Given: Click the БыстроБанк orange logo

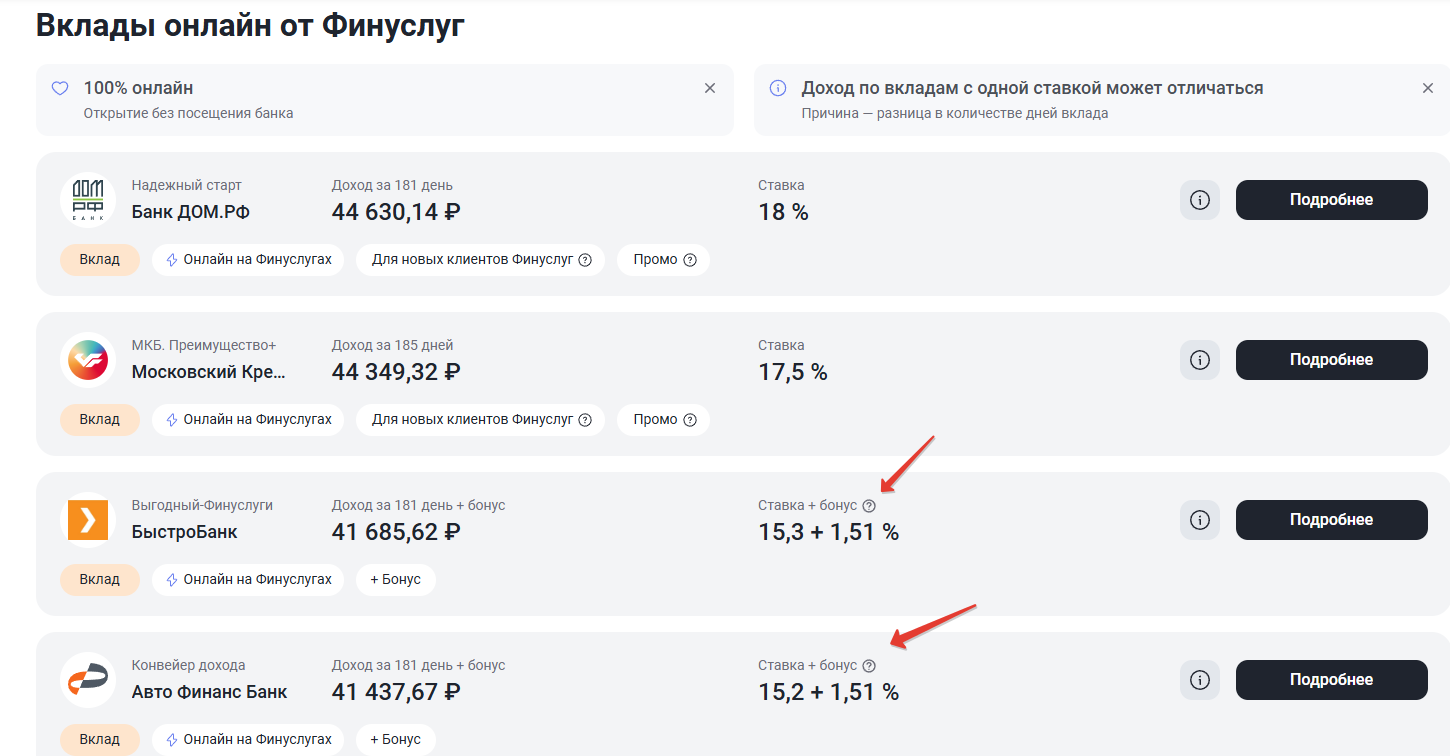Looking at the screenshot, I should click(88, 520).
